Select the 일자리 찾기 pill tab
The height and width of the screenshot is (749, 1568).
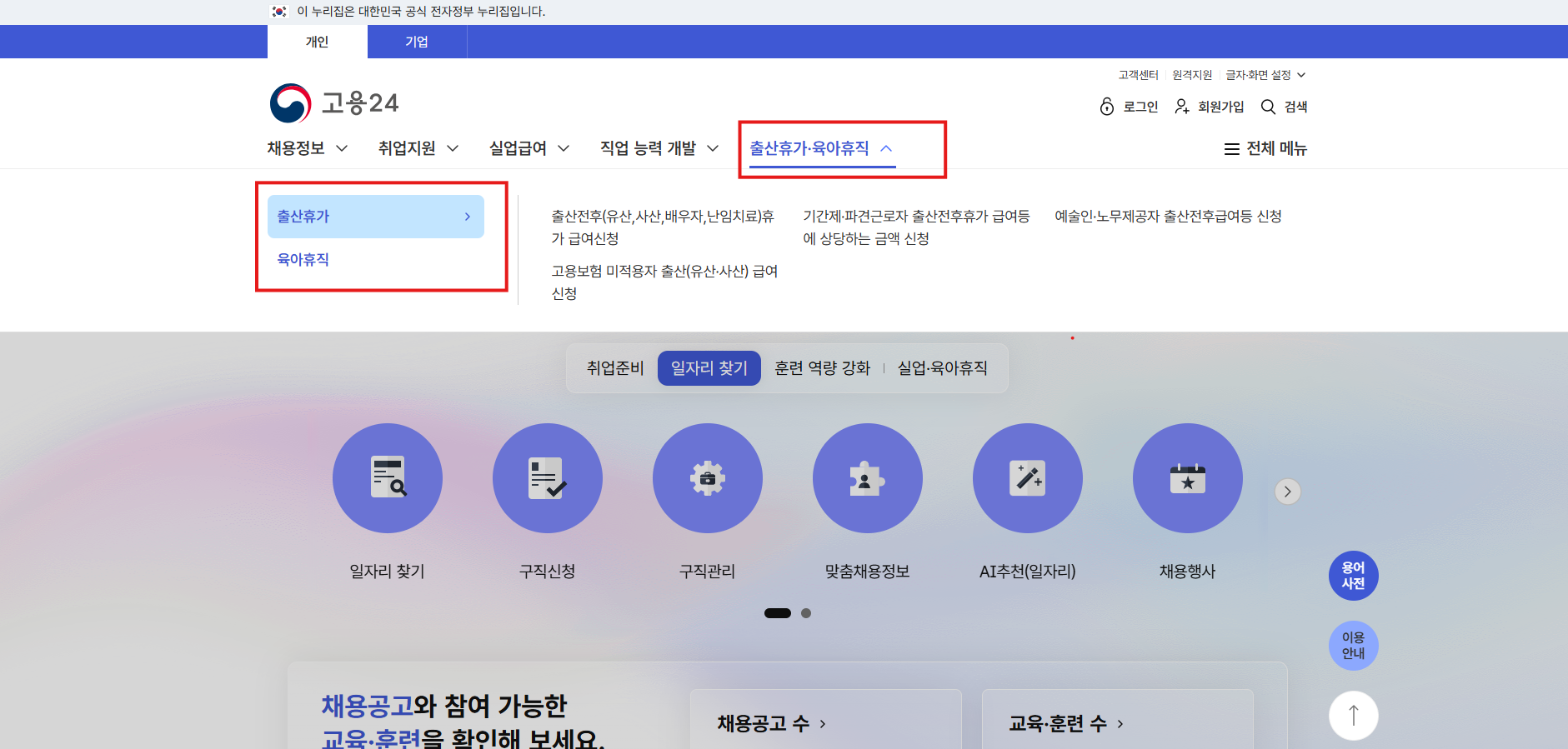[x=709, y=368]
